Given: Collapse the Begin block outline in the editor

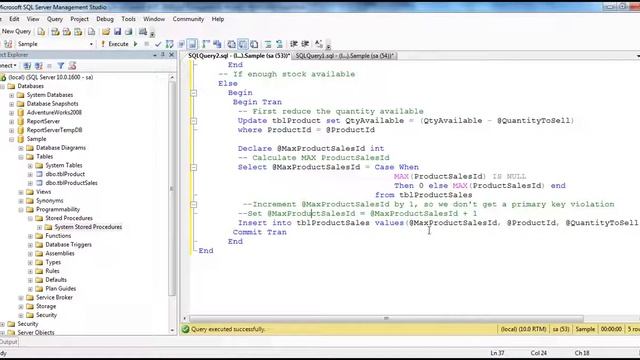Looking at the screenshot, I should click(x=194, y=93).
